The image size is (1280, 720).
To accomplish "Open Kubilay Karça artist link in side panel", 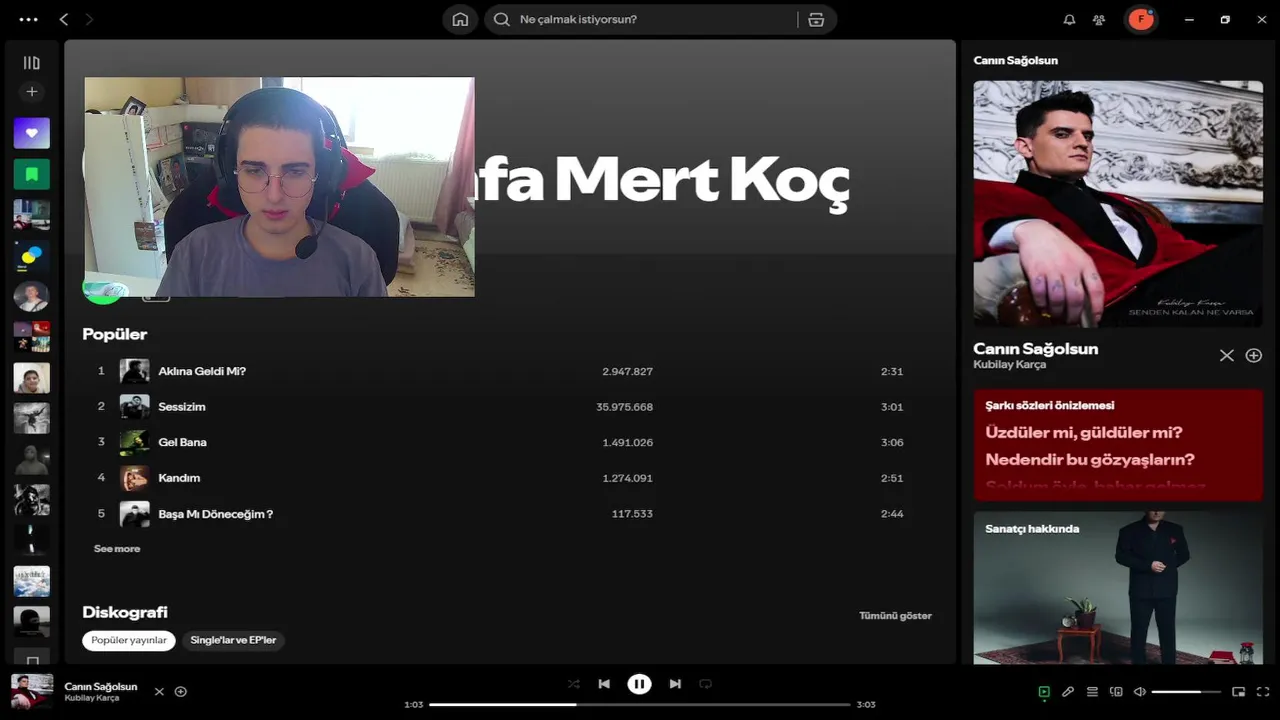I will click(x=1009, y=365).
